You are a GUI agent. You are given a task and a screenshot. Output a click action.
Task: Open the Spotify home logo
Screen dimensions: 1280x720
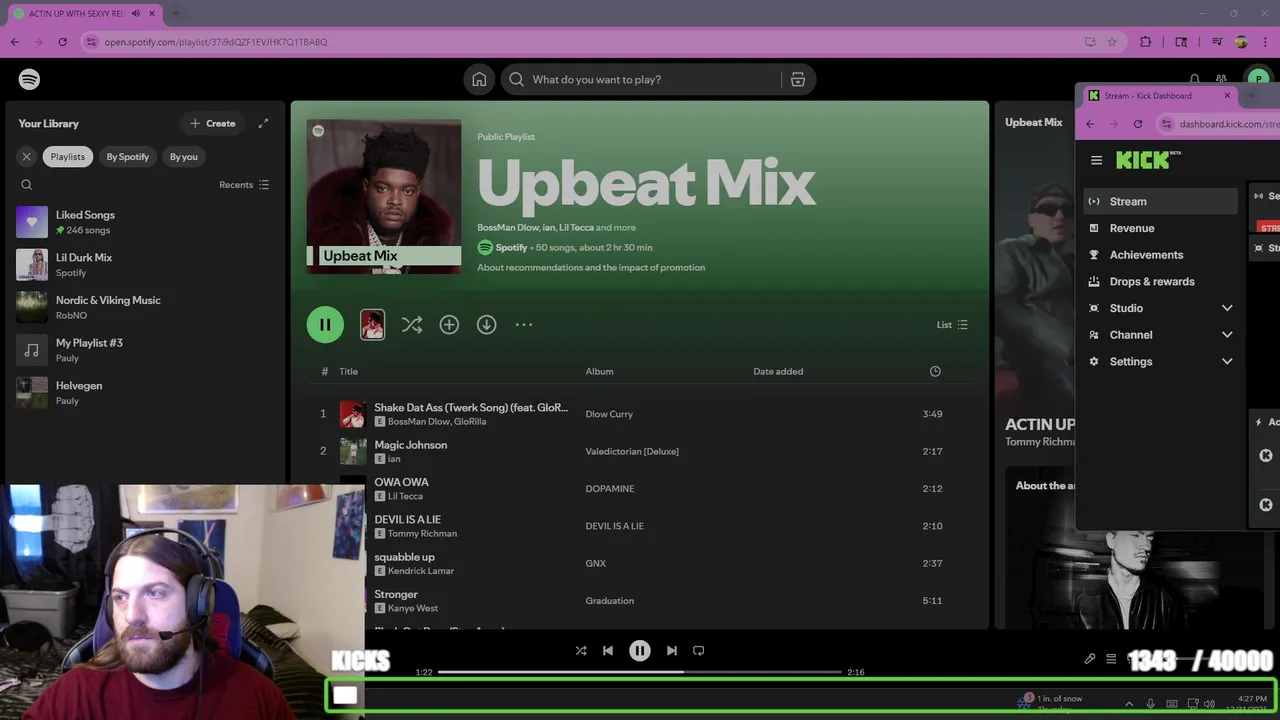tap(29, 79)
